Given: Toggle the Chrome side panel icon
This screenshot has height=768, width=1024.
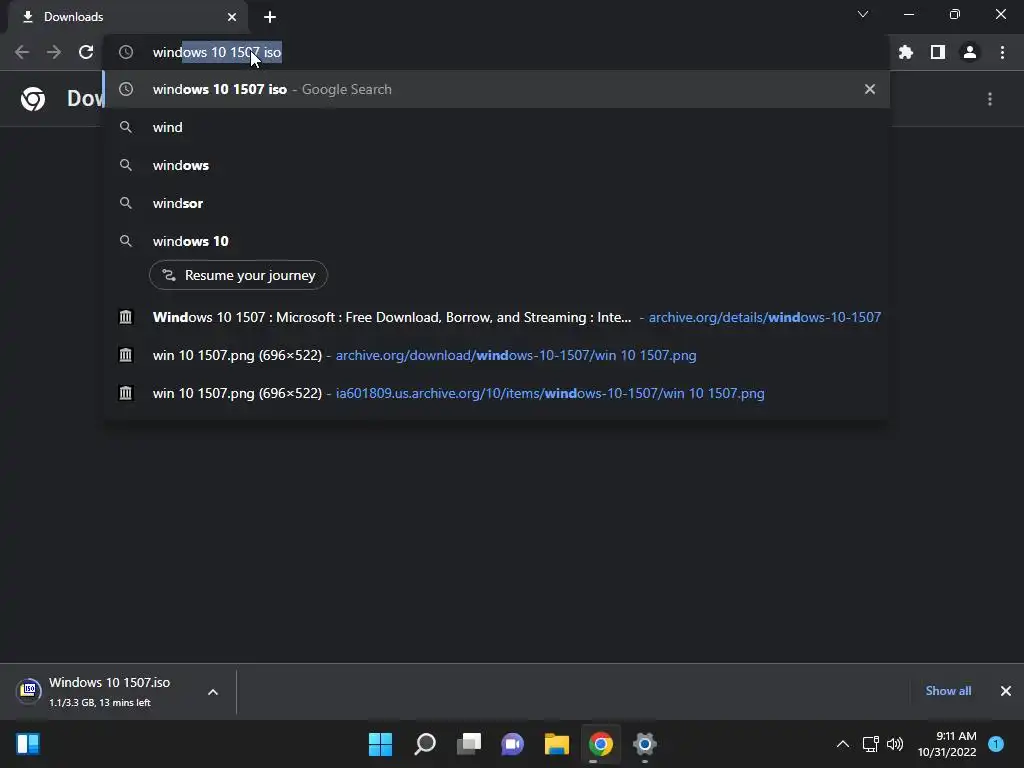Looking at the screenshot, I should 938,52.
